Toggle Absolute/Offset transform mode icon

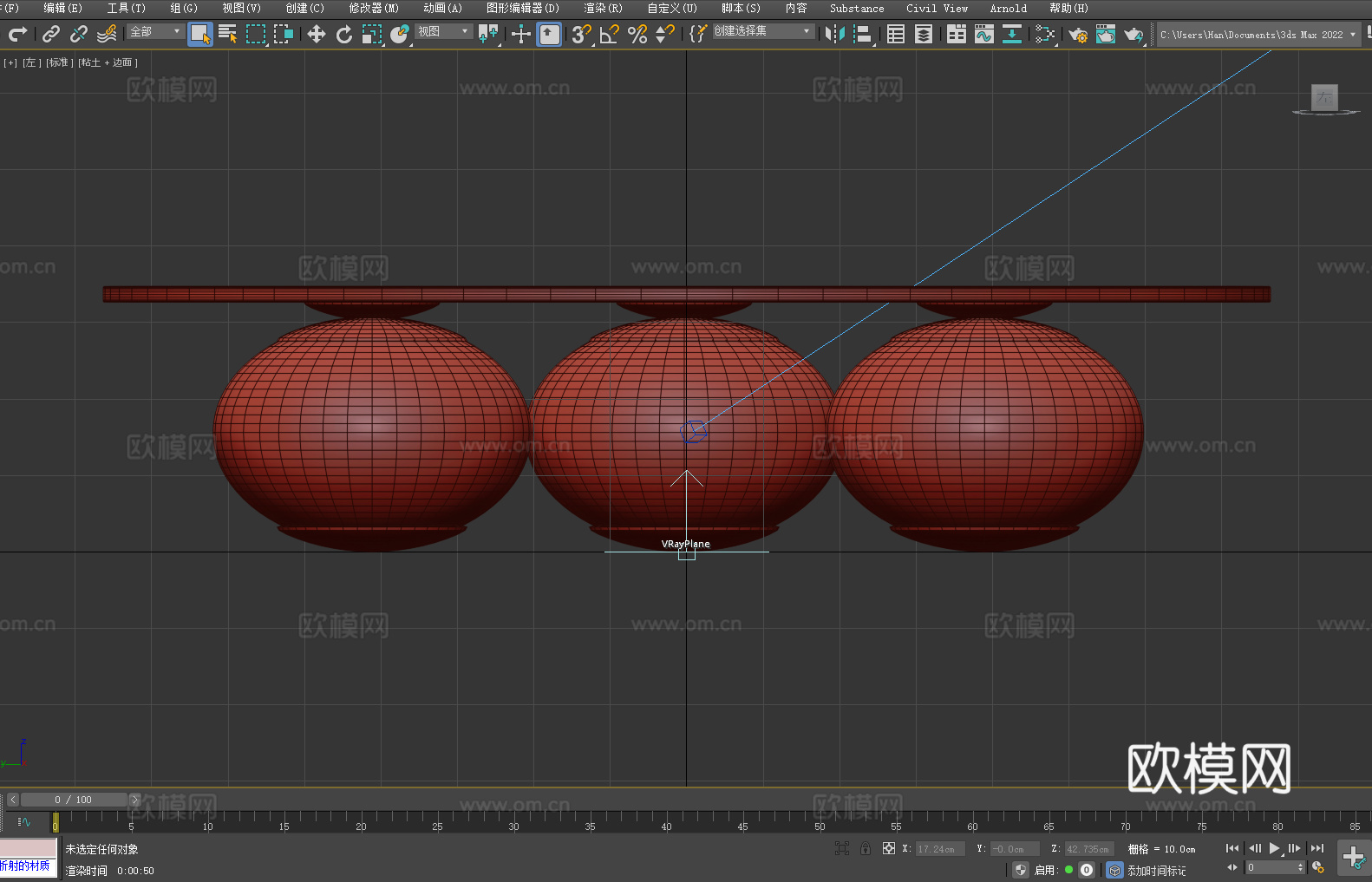pos(889,848)
